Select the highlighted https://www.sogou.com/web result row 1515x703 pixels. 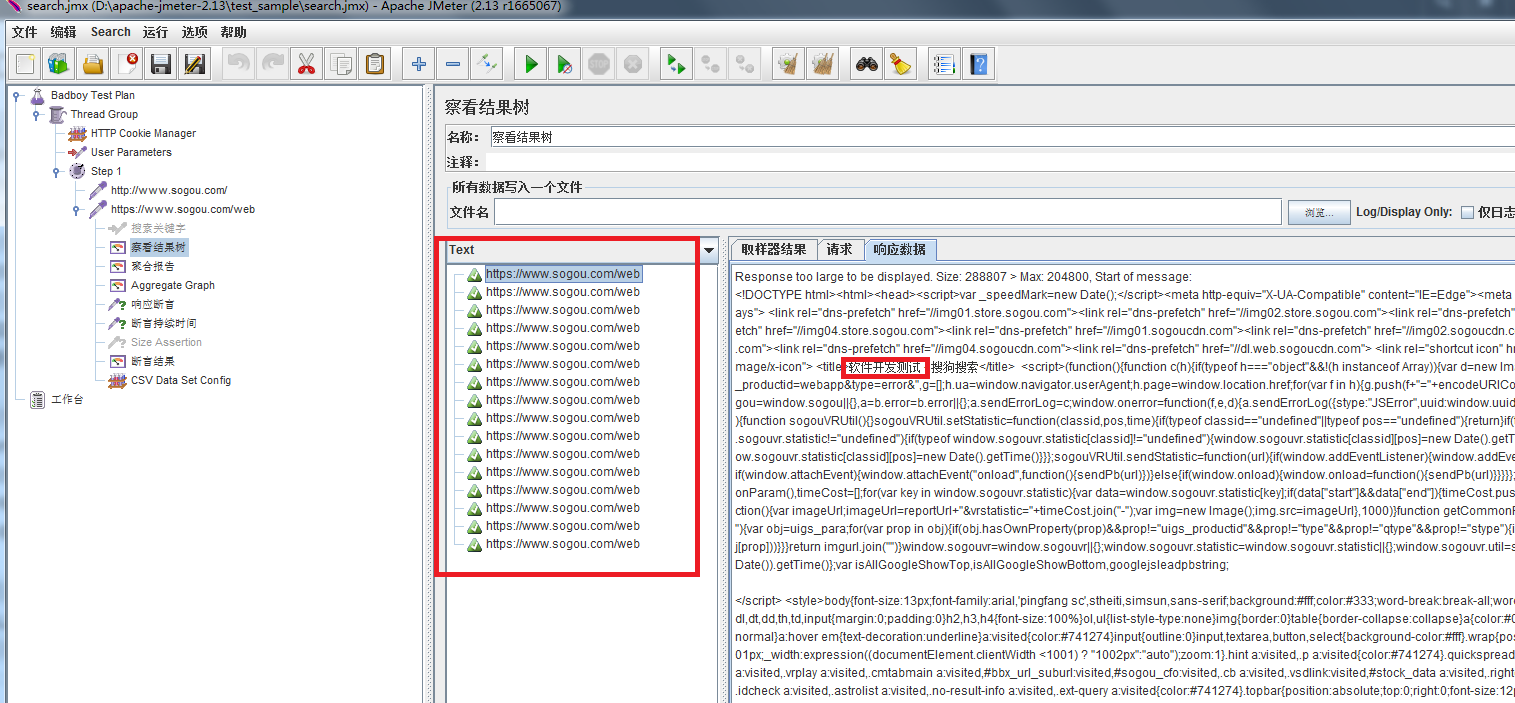click(563, 274)
